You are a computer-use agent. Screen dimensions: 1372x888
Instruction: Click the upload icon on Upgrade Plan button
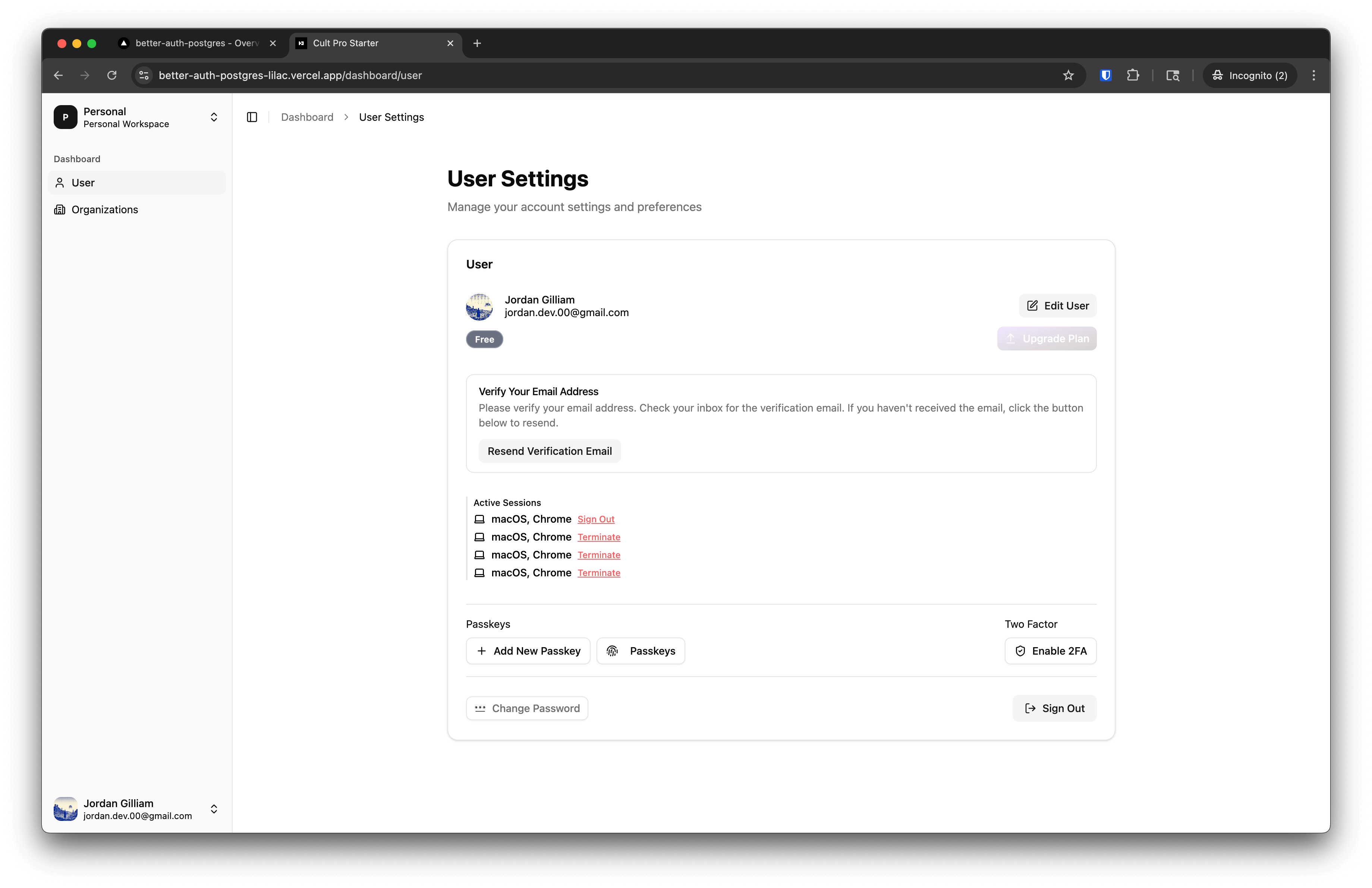1011,338
